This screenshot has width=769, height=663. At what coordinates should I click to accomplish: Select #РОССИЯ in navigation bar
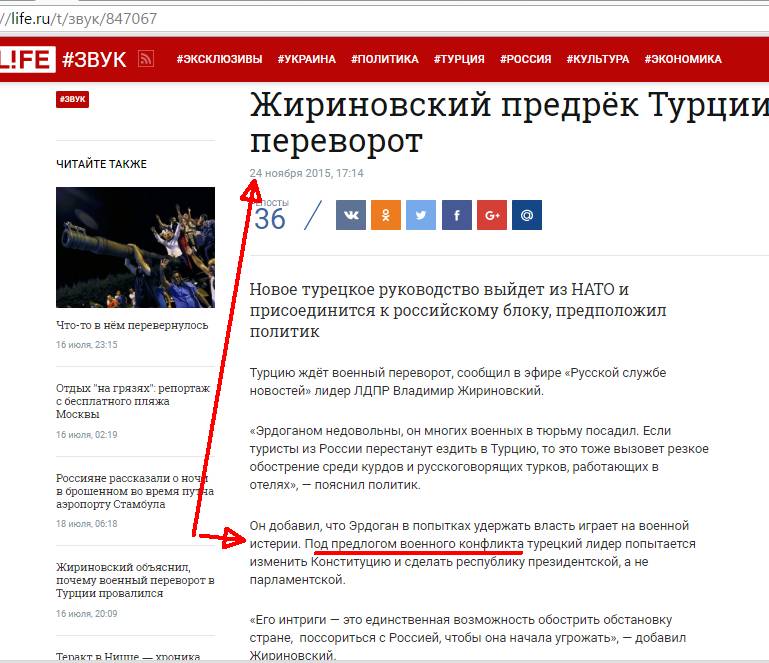[x=525, y=59]
